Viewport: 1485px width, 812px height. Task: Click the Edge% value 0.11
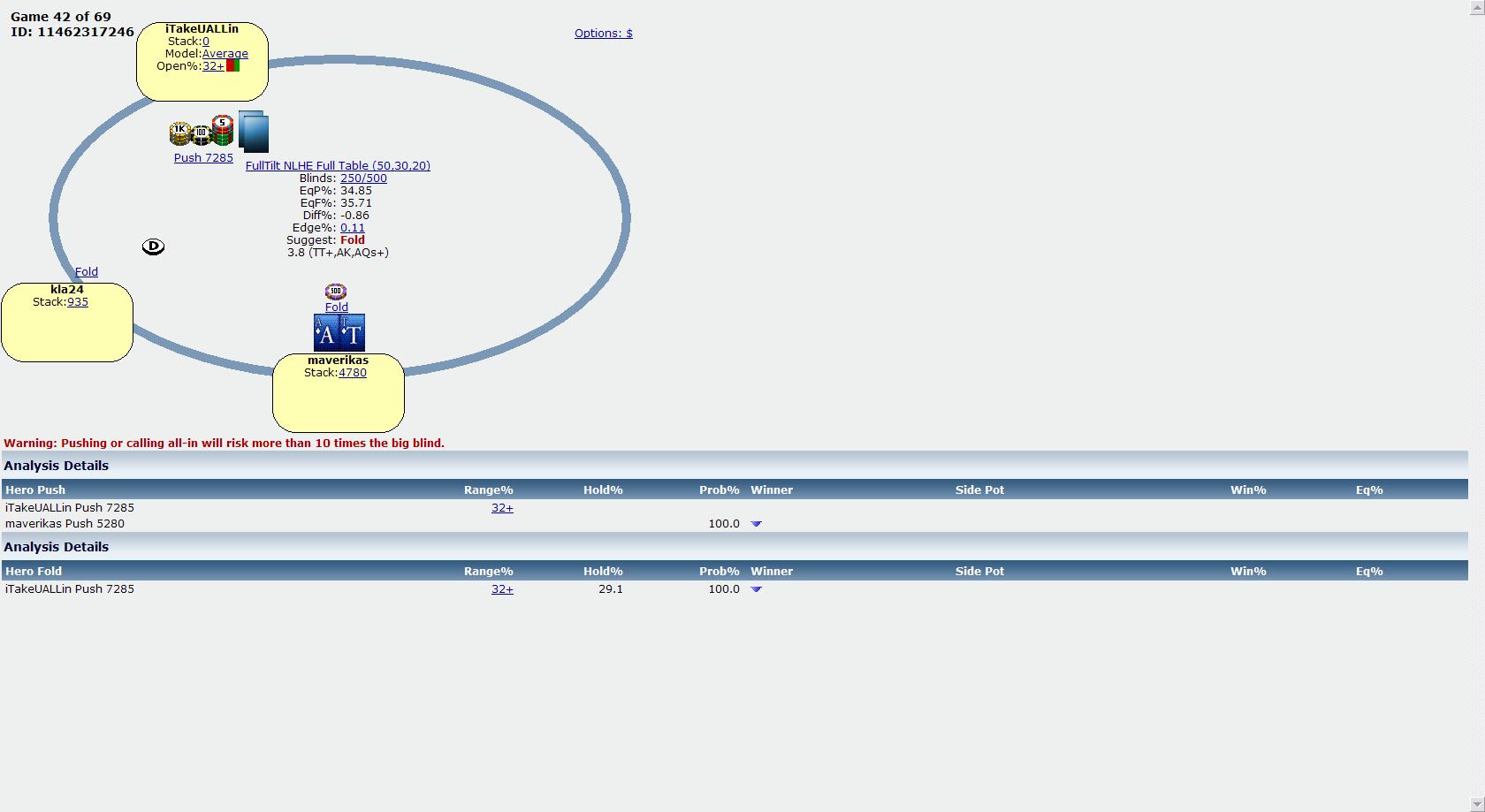click(352, 228)
